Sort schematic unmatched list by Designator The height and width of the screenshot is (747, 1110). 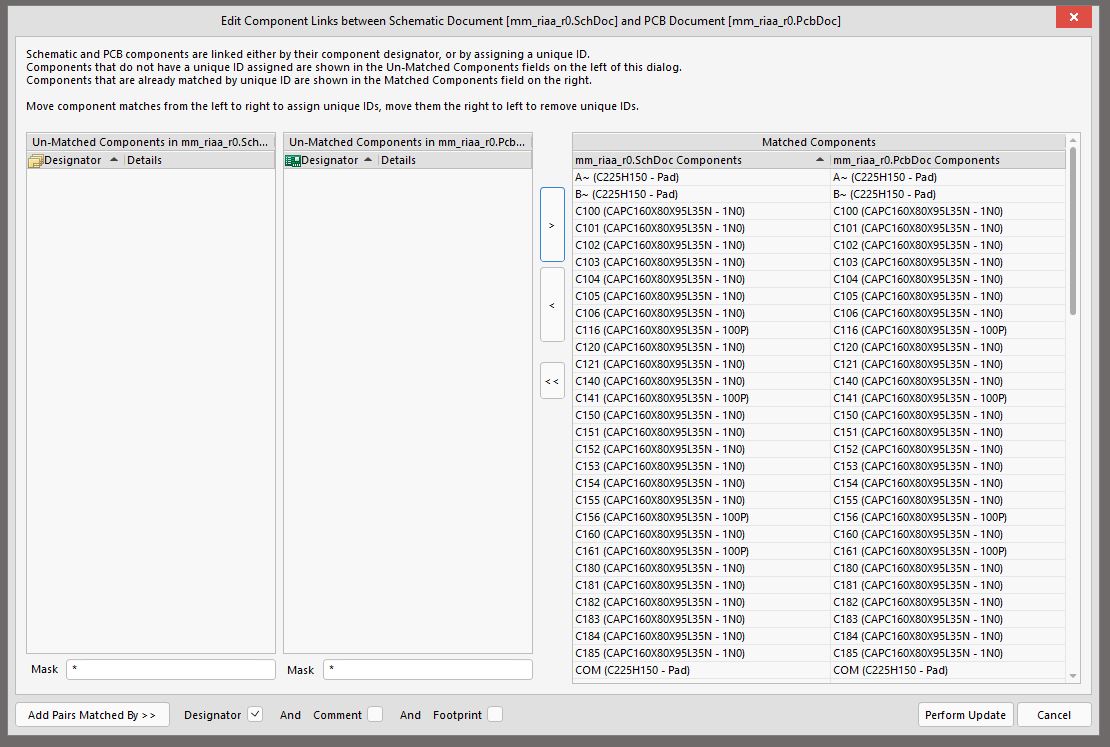click(76, 160)
